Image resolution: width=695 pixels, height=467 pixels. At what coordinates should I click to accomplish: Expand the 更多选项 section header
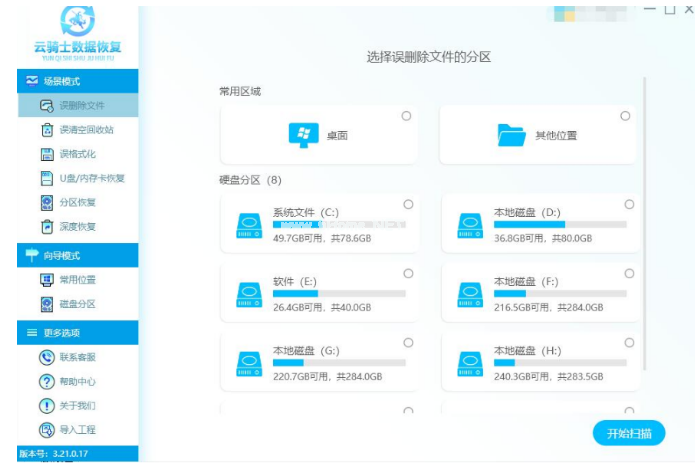[69, 332]
